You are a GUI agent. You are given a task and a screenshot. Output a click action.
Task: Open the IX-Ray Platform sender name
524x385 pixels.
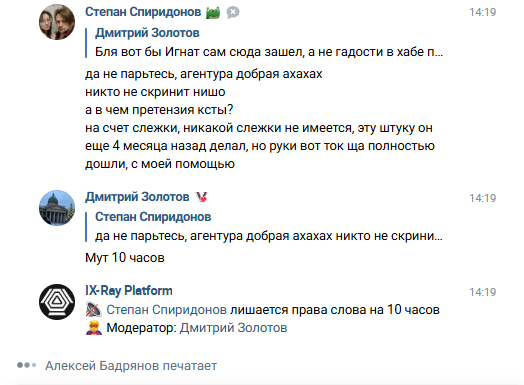pyautogui.click(x=129, y=291)
